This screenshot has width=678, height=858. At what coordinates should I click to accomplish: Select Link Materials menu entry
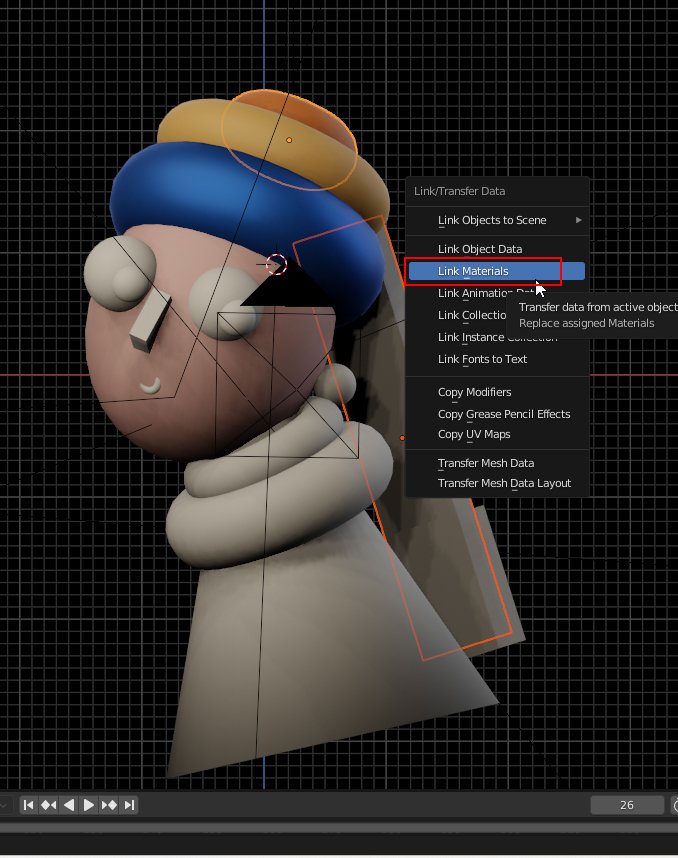coord(497,271)
